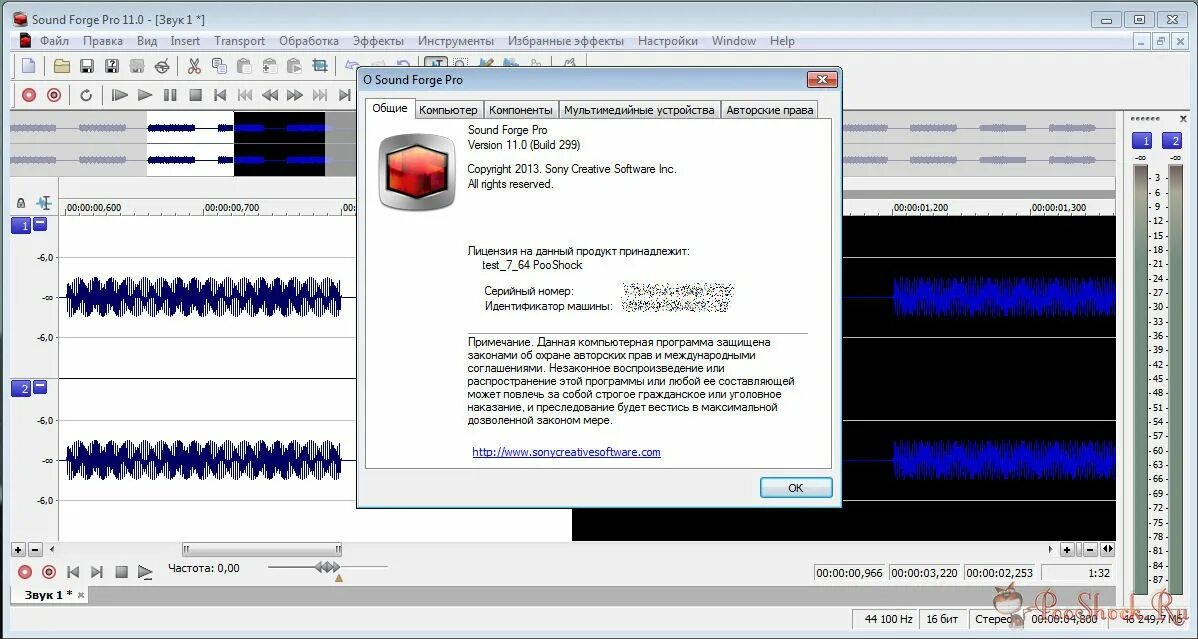Viewport: 1198px width, 639px height.
Task: Click Go to End below the waveform
Action: (x=97, y=572)
